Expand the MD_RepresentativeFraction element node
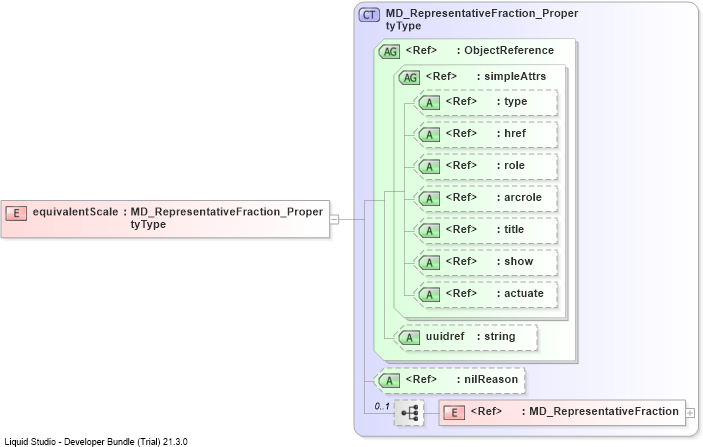 point(690,413)
